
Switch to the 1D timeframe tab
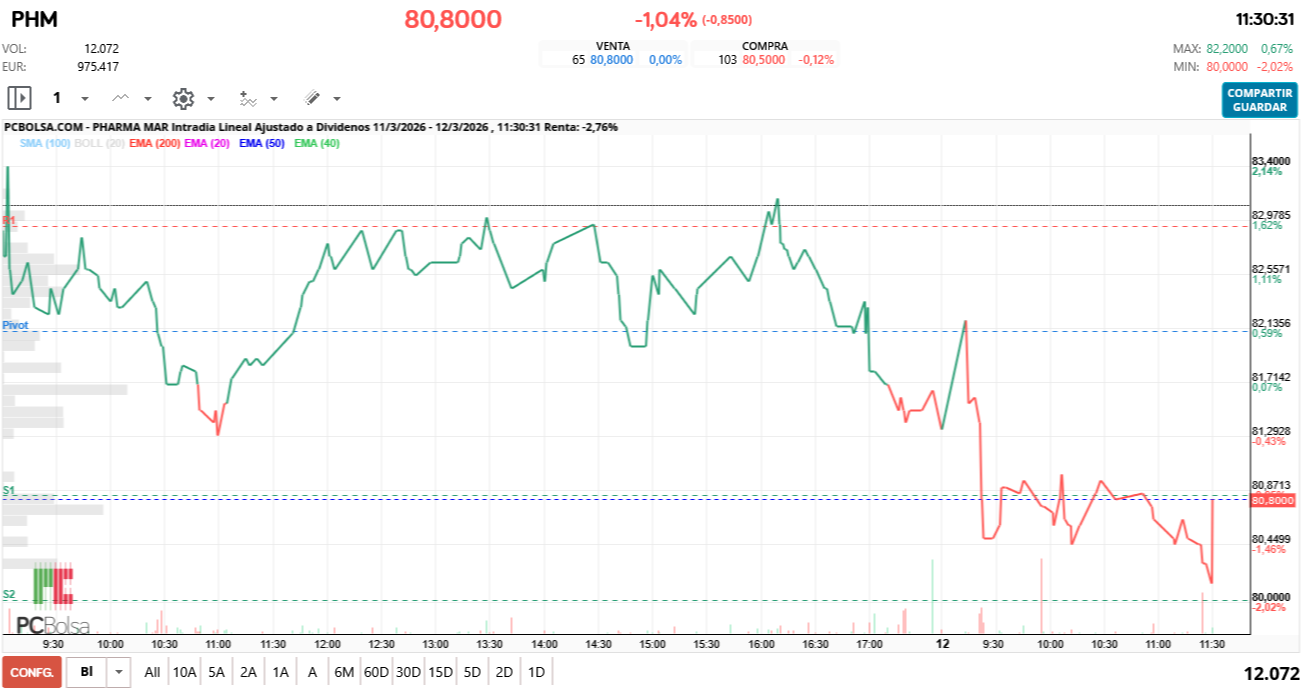pyautogui.click(x=534, y=673)
